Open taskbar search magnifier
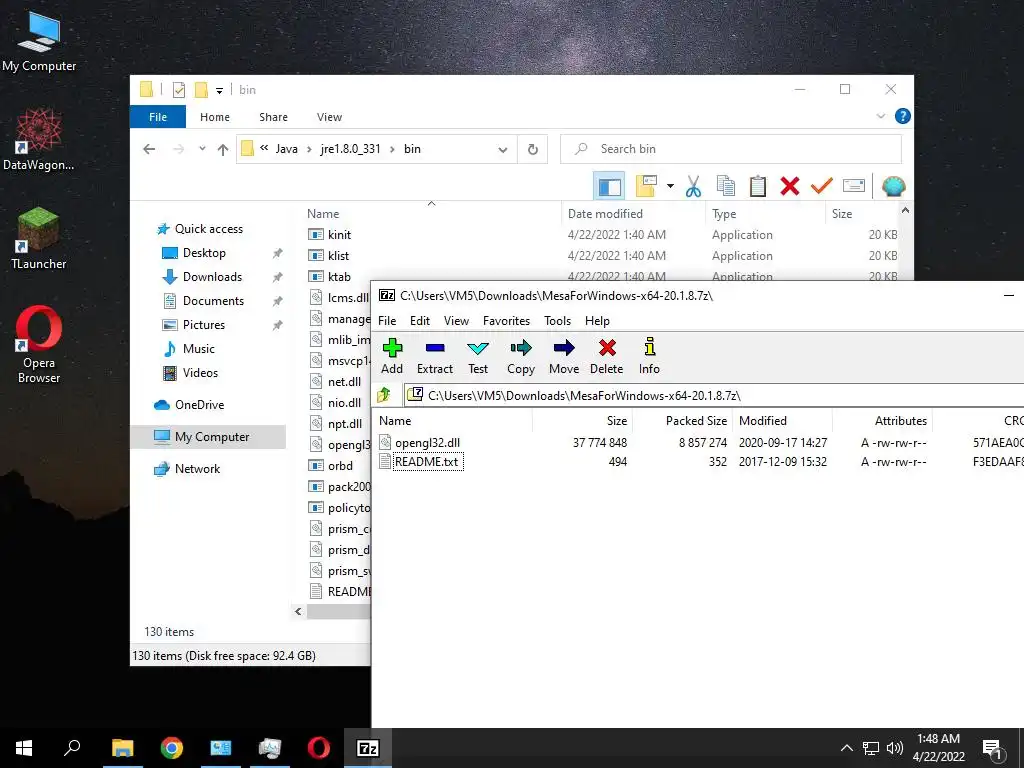This screenshot has width=1024, height=768. click(72, 748)
